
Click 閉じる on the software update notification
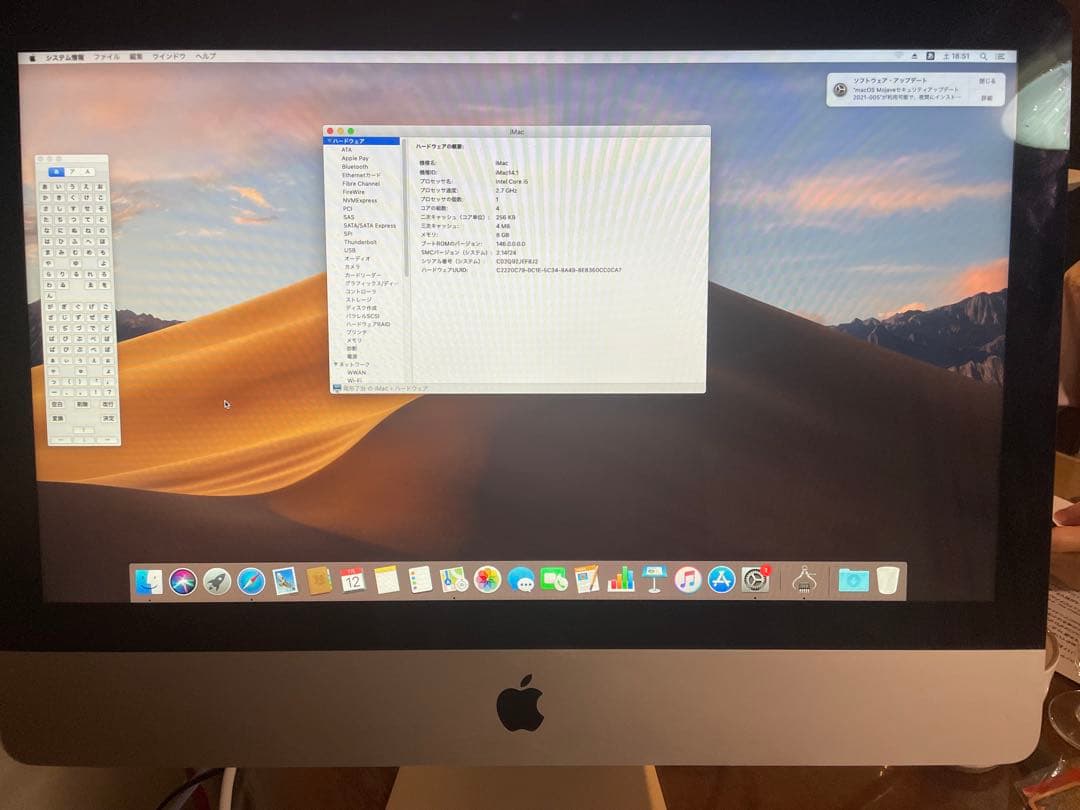coord(985,80)
